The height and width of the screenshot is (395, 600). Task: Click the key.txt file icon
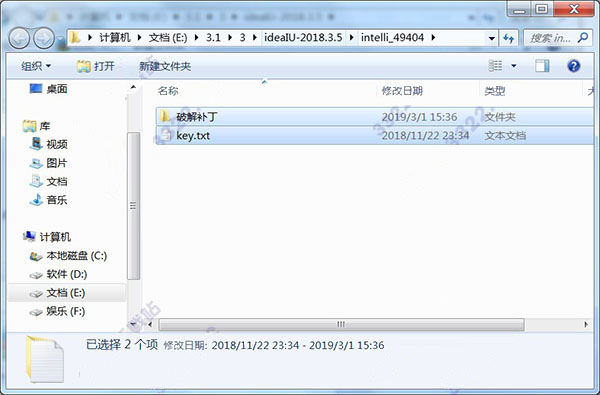pyautogui.click(x=165, y=135)
